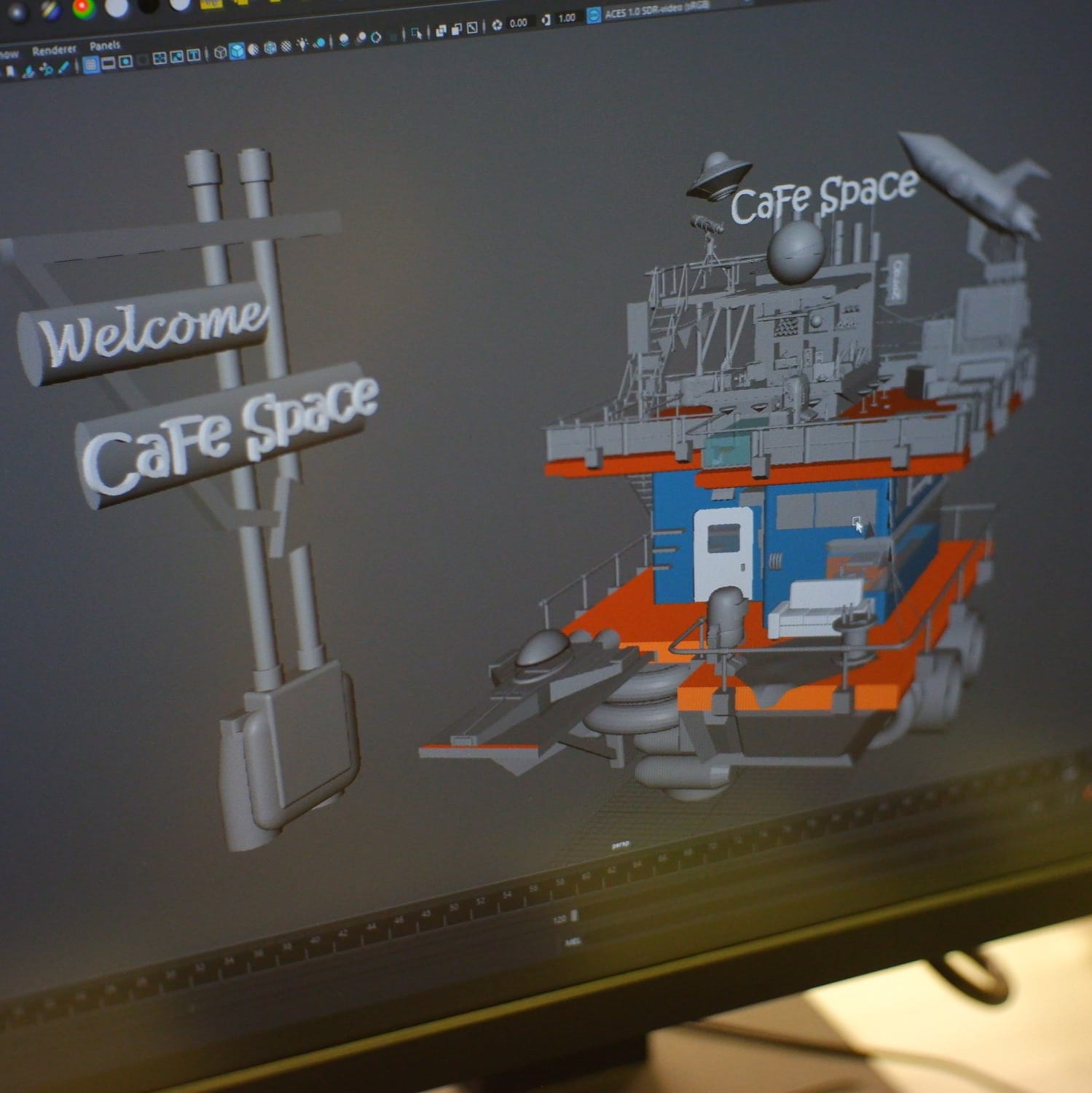Edit the gamma value field 1.00

tap(567, 18)
